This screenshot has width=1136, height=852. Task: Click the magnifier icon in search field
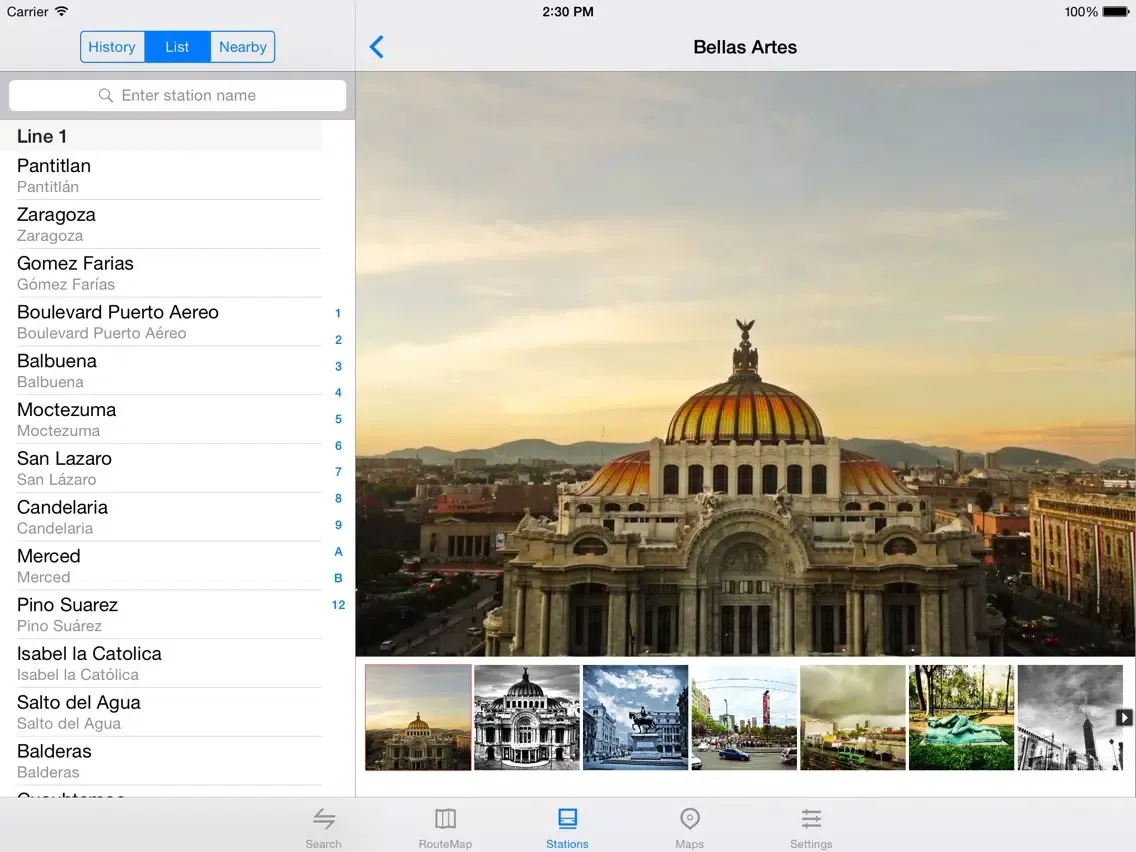(x=106, y=96)
